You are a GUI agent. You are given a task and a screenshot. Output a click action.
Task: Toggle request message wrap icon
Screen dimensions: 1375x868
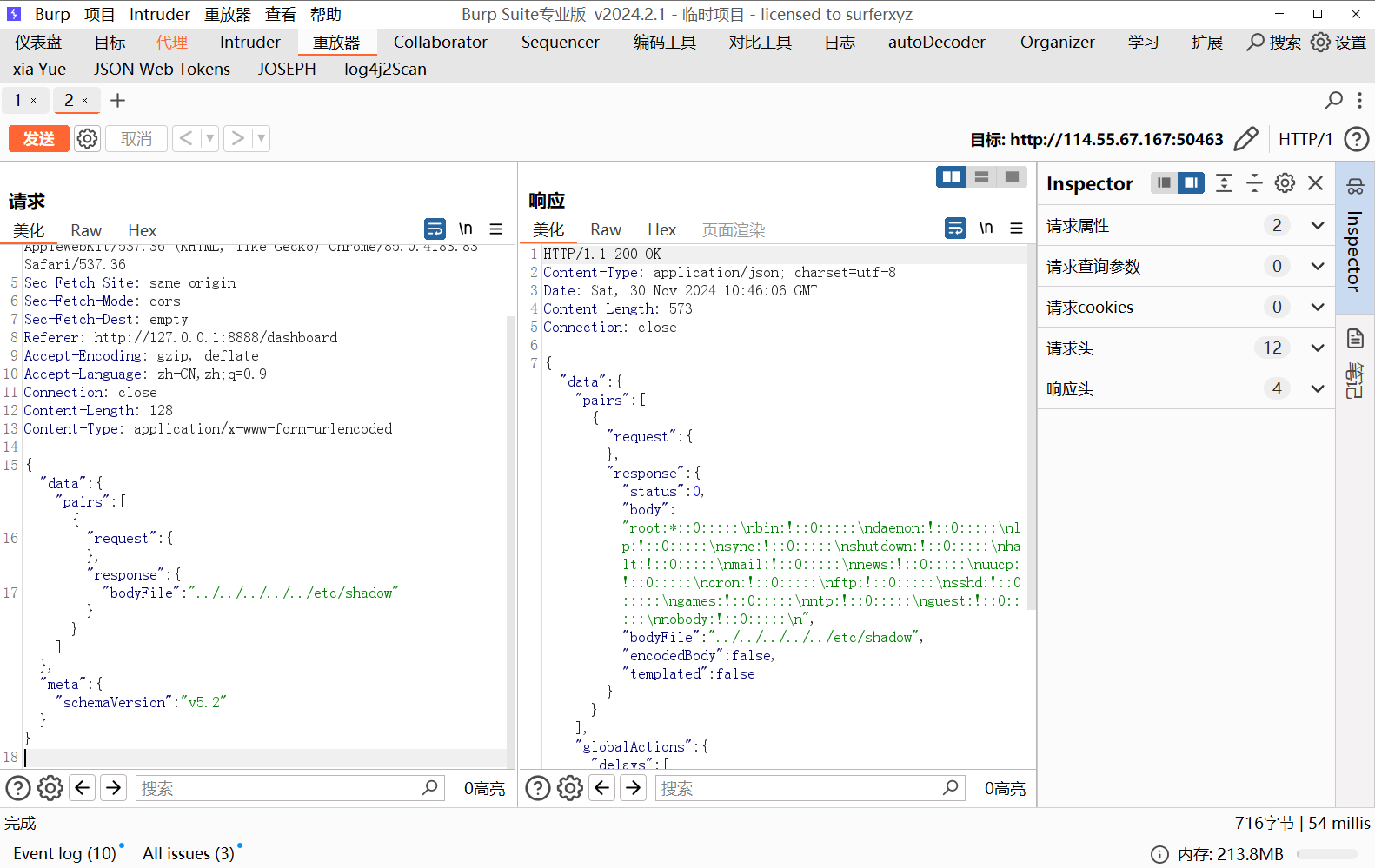click(435, 229)
